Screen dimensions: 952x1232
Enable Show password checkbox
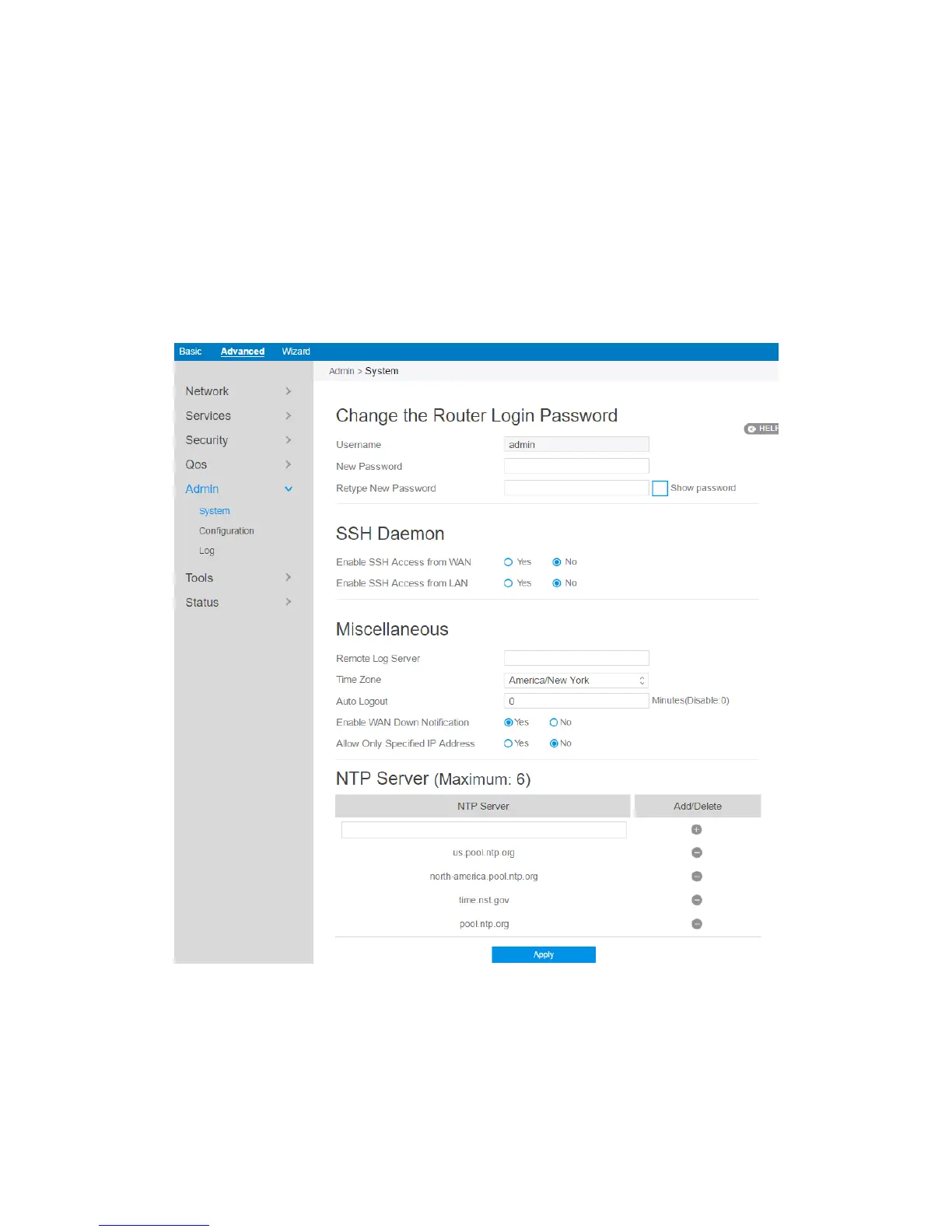660,488
